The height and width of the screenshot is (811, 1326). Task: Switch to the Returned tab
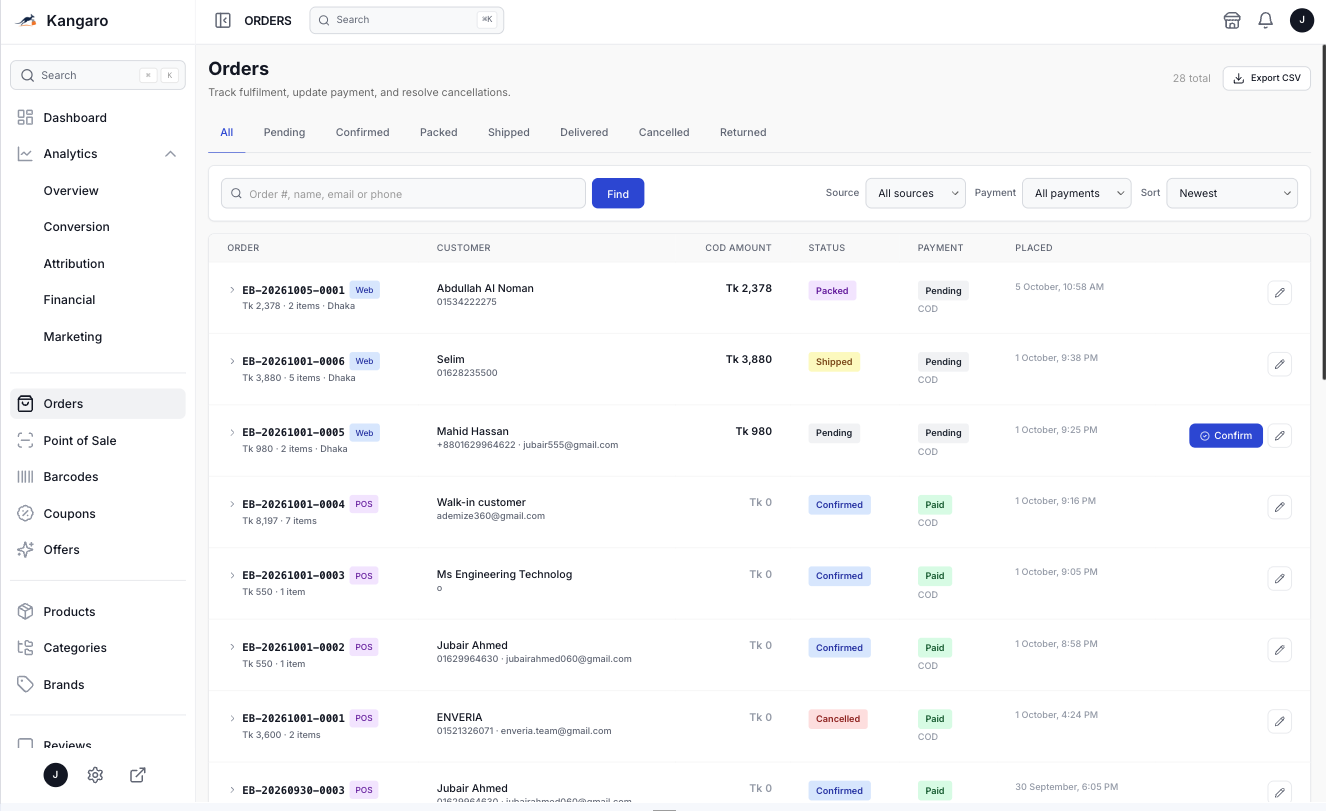click(743, 132)
